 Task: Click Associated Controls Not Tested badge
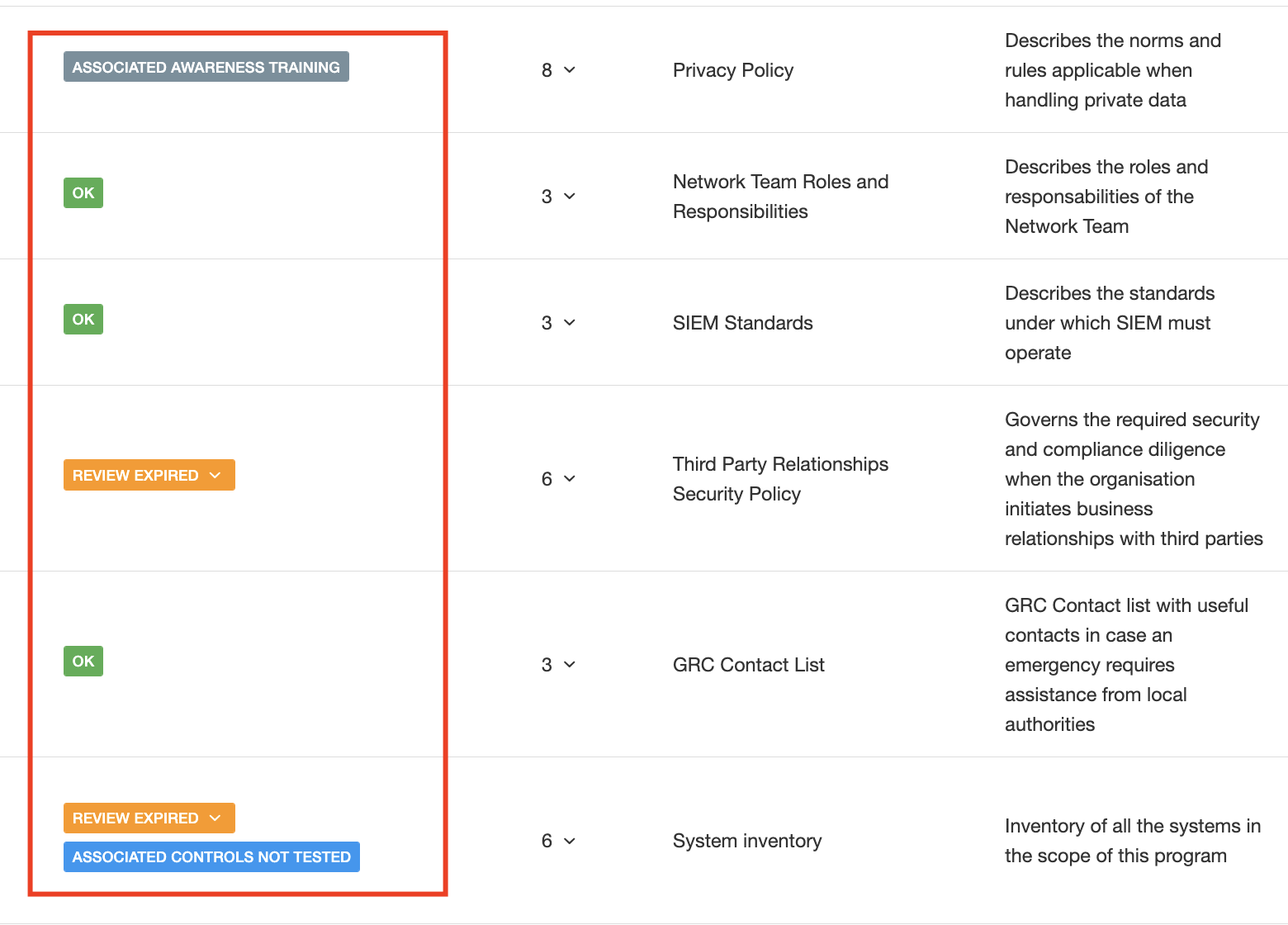click(x=211, y=857)
